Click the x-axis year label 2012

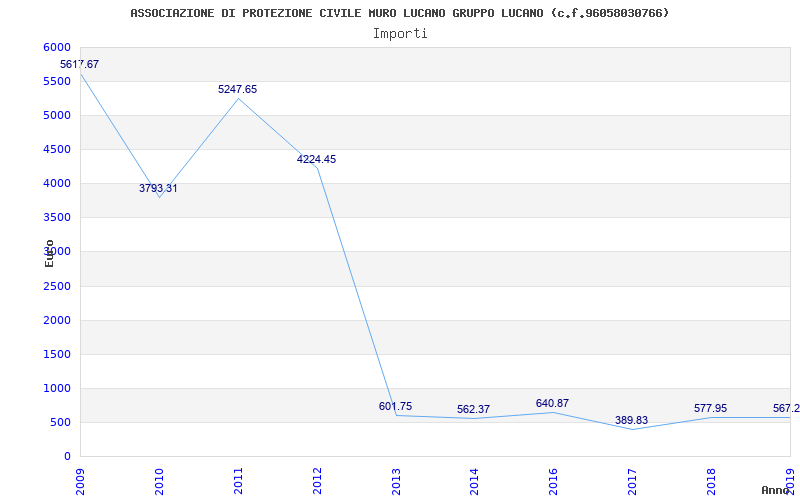click(317, 481)
